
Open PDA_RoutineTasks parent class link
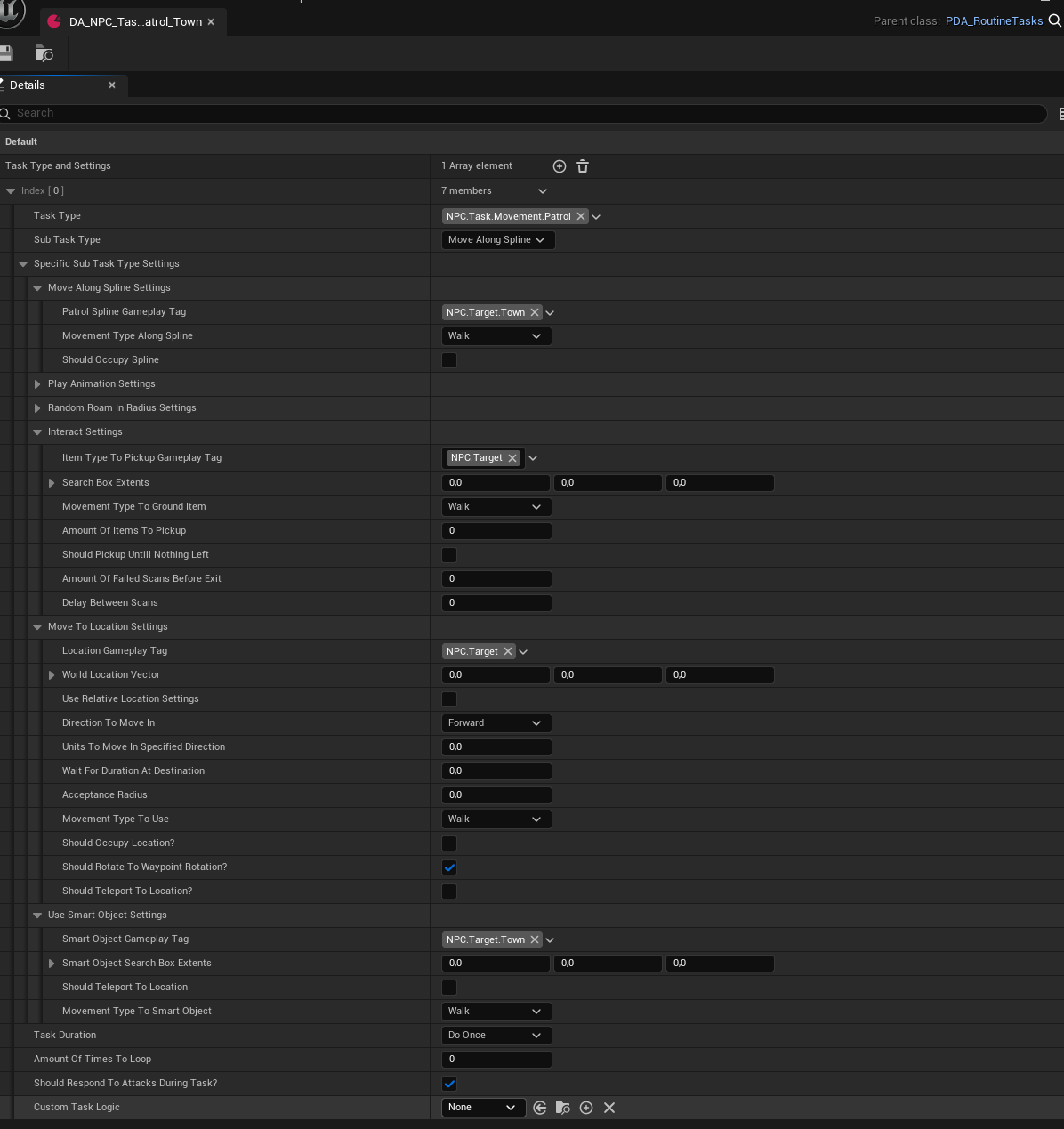(994, 21)
